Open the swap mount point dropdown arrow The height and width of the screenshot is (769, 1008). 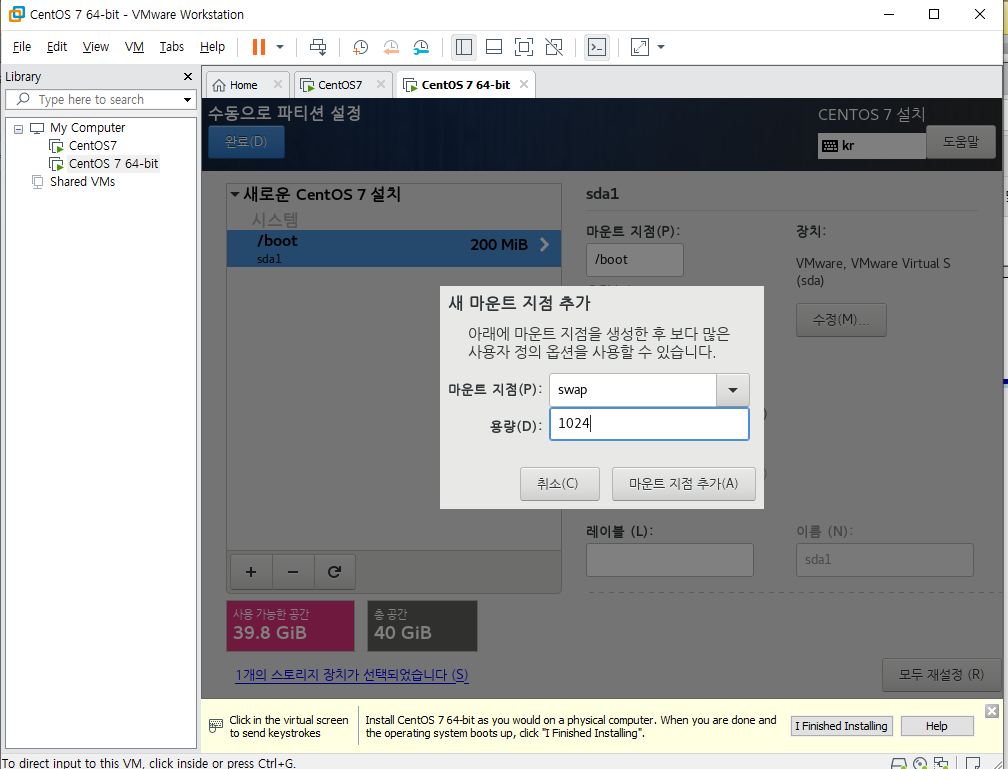tap(733, 390)
